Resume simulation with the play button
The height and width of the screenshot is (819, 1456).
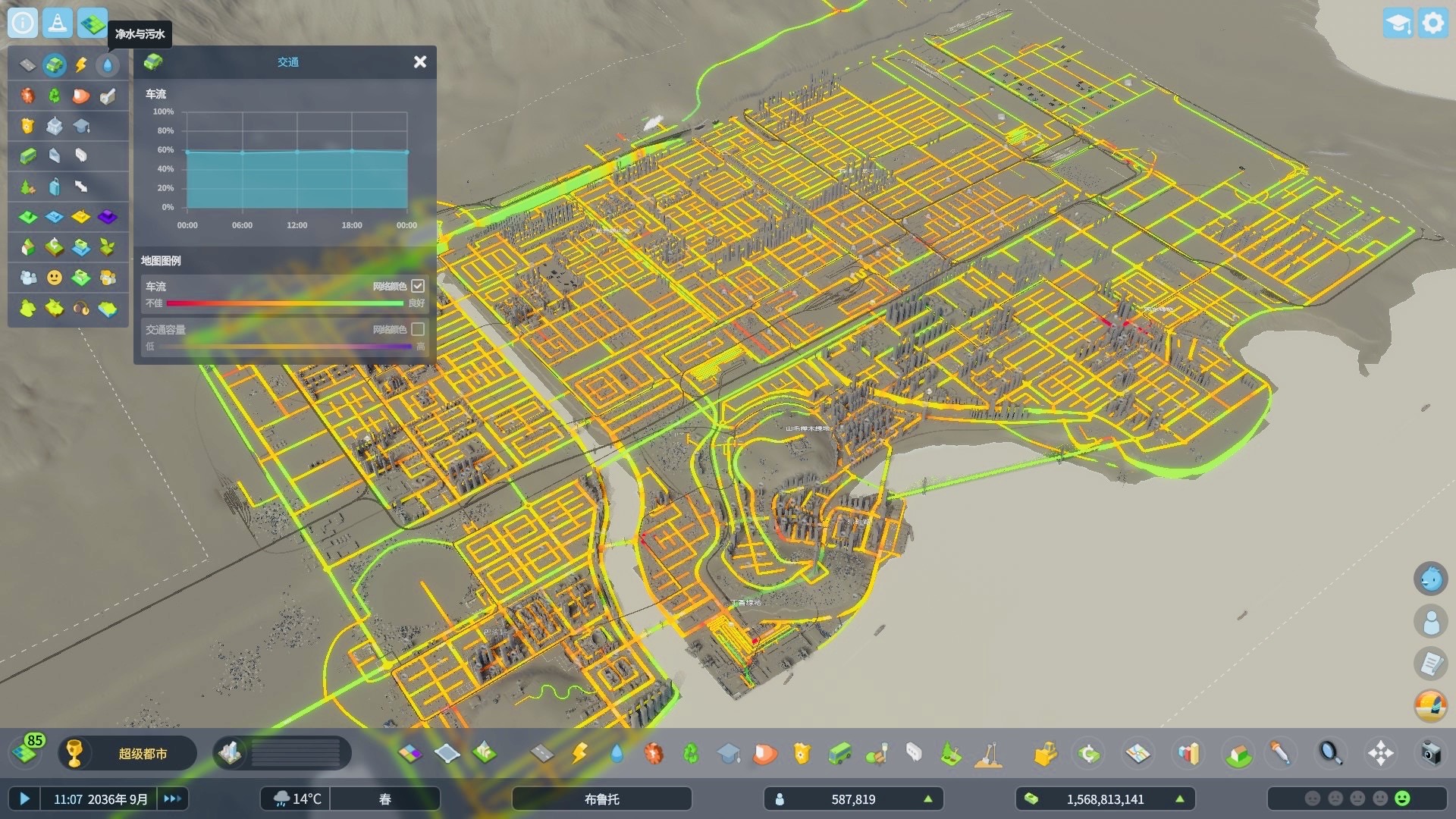coord(24,799)
